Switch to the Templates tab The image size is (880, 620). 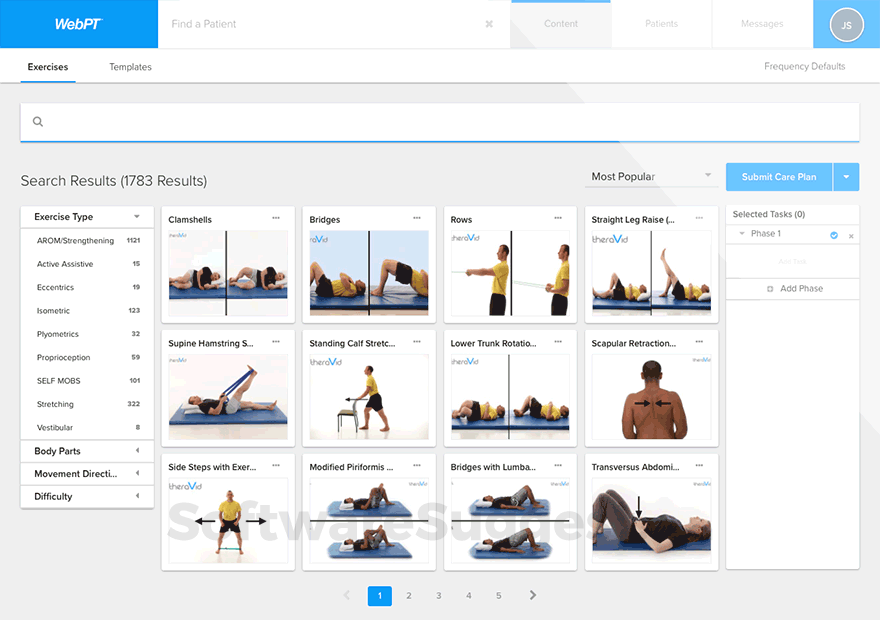pos(129,66)
